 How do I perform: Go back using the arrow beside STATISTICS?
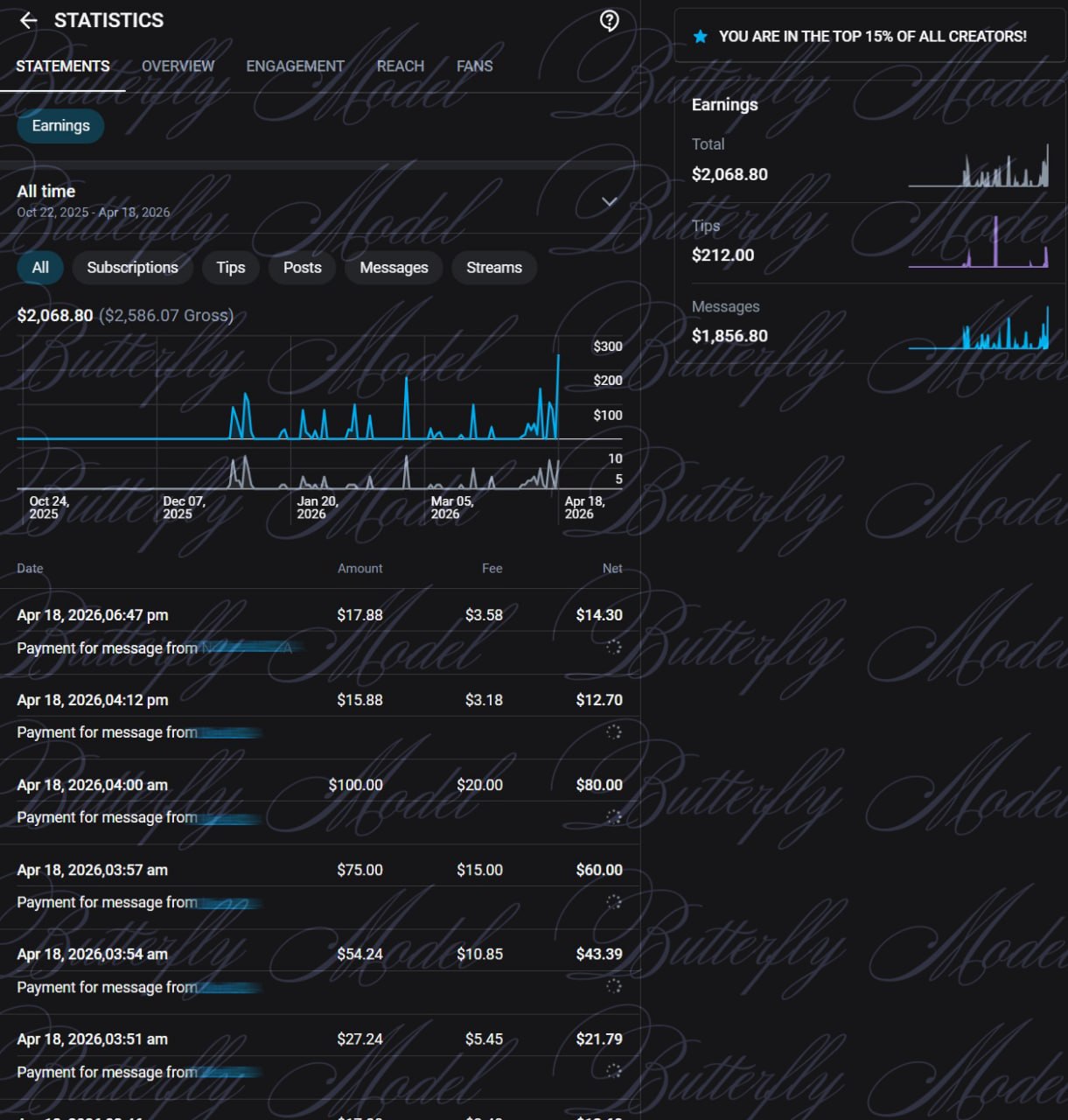pyautogui.click(x=28, y=20)
